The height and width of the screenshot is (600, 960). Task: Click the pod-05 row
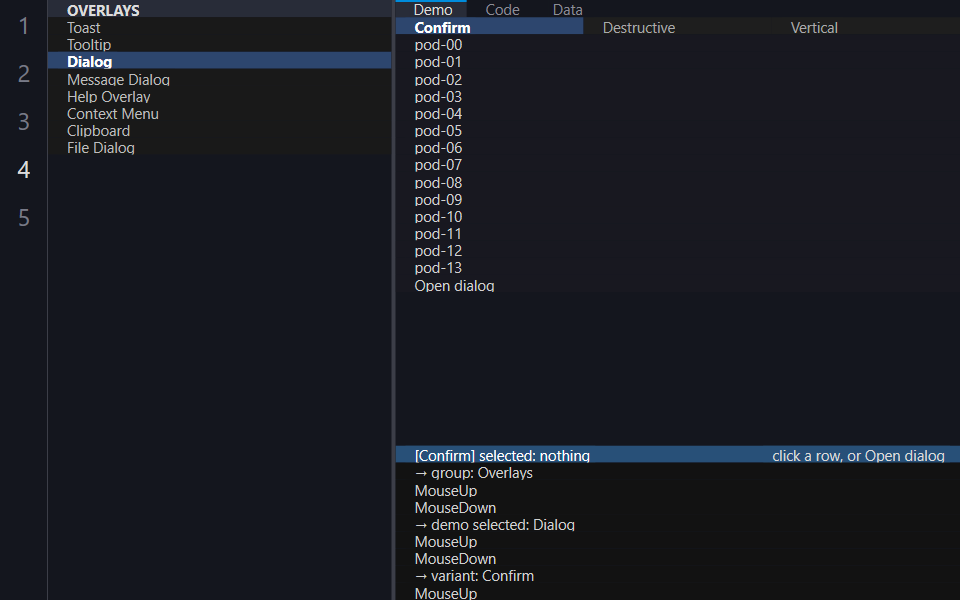tap(678, 130)
